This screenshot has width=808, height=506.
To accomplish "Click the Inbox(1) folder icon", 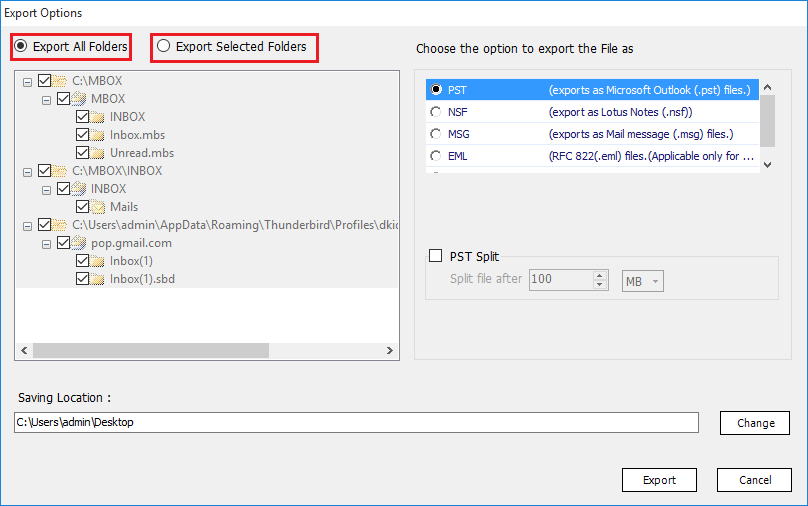I will 97,261.
